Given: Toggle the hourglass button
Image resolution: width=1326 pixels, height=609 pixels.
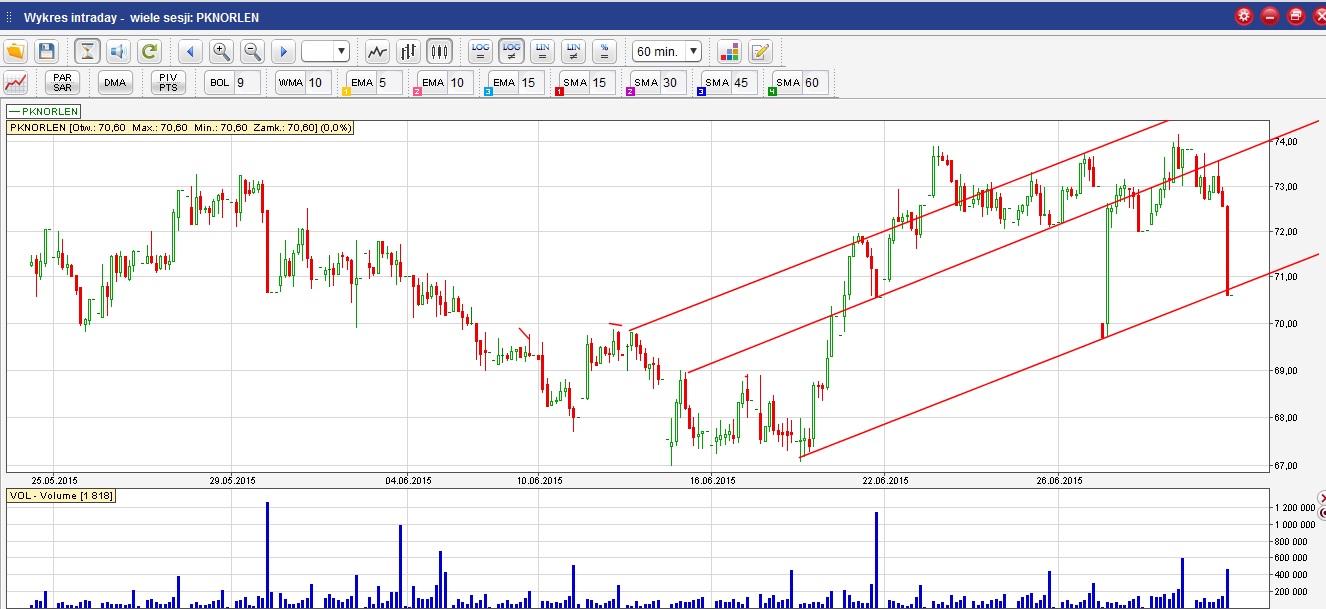Looking at the screenshot, I should click(x=87, y=51).
